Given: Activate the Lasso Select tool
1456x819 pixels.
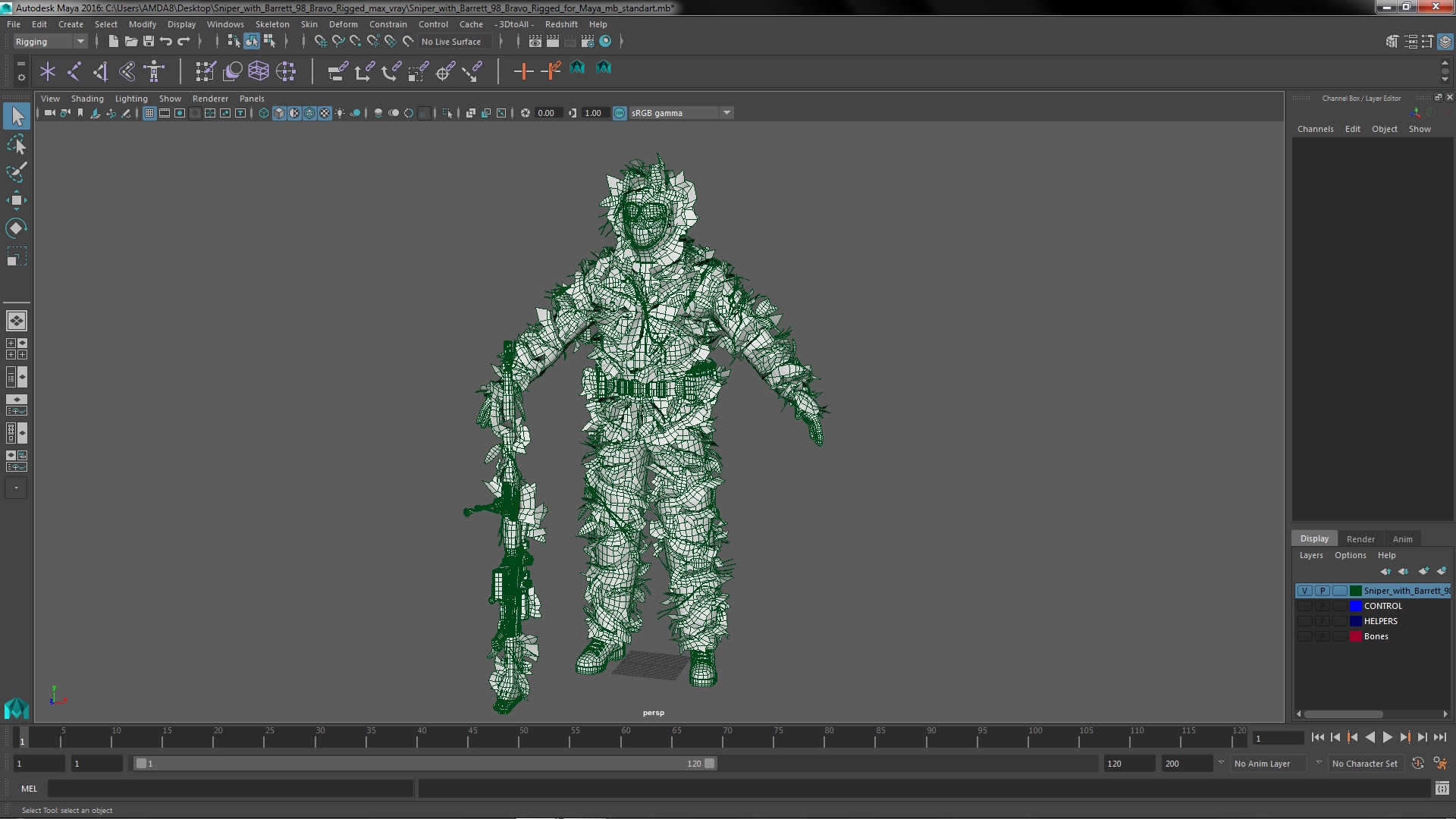Looking at the screenshot, I should (17, 144).
